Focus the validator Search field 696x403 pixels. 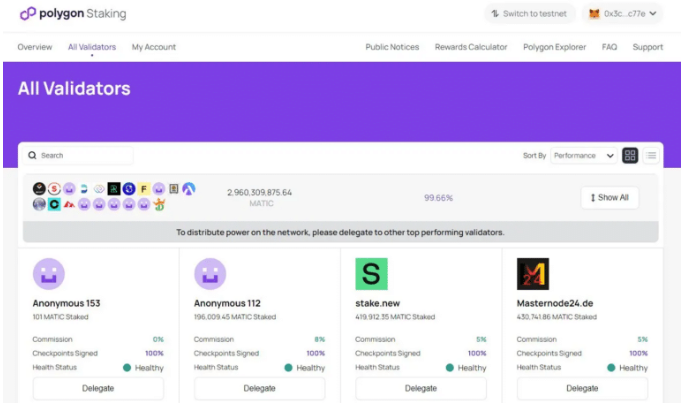pos(78,155)
